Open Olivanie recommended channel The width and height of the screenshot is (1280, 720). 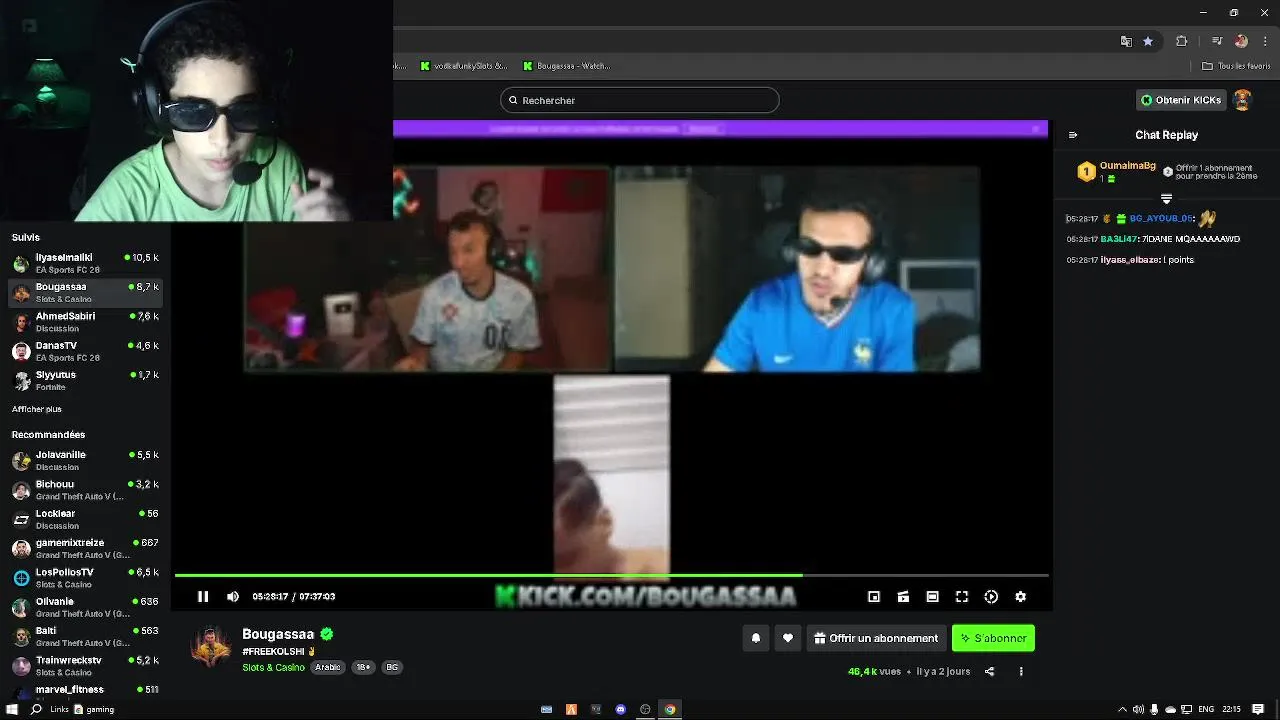(x=85, y=607)
